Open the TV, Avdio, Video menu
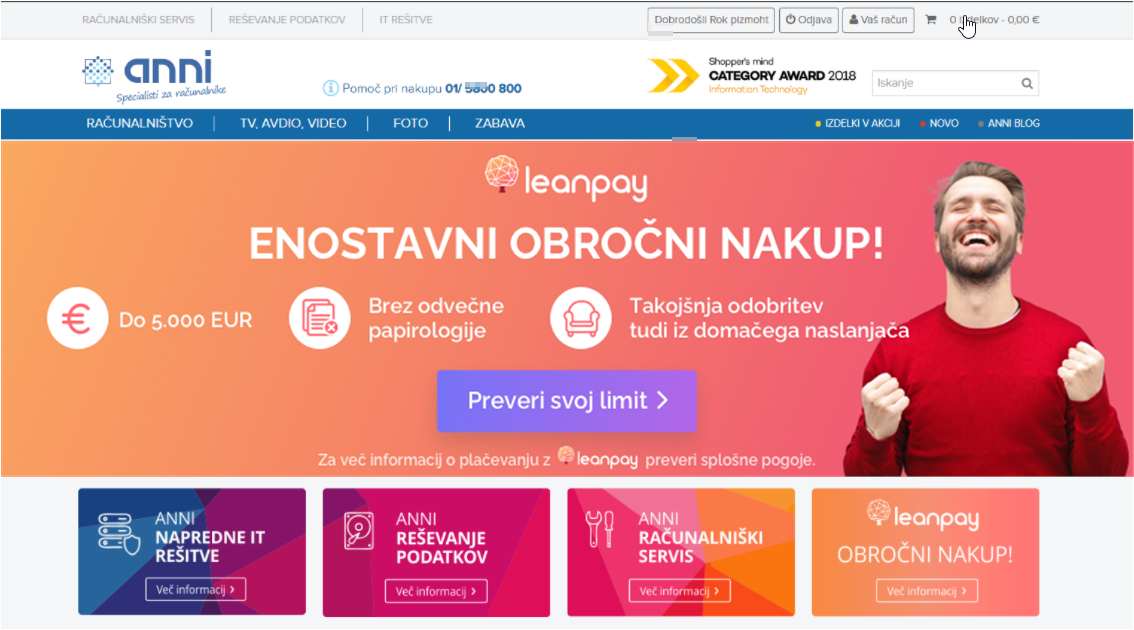Image resolution: width=1134 pixels, height=630 pixels. (293, 124)
